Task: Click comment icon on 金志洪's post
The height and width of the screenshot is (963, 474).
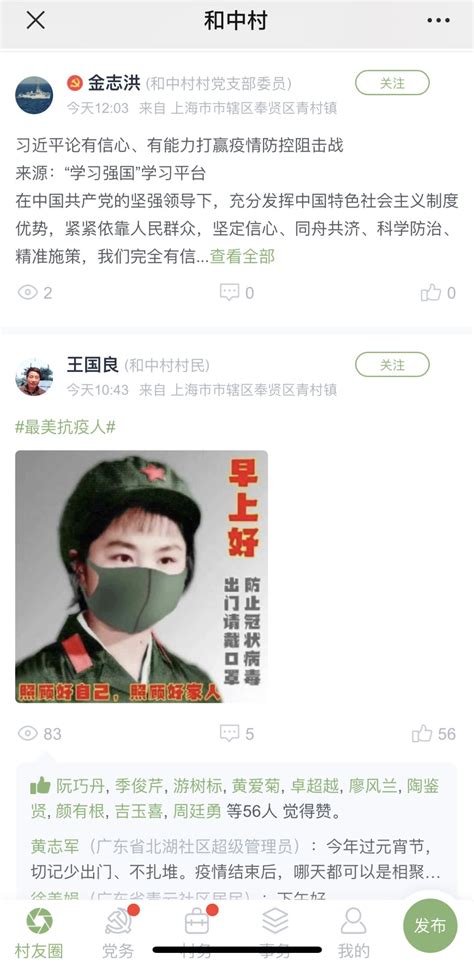Action: point(230,292)
